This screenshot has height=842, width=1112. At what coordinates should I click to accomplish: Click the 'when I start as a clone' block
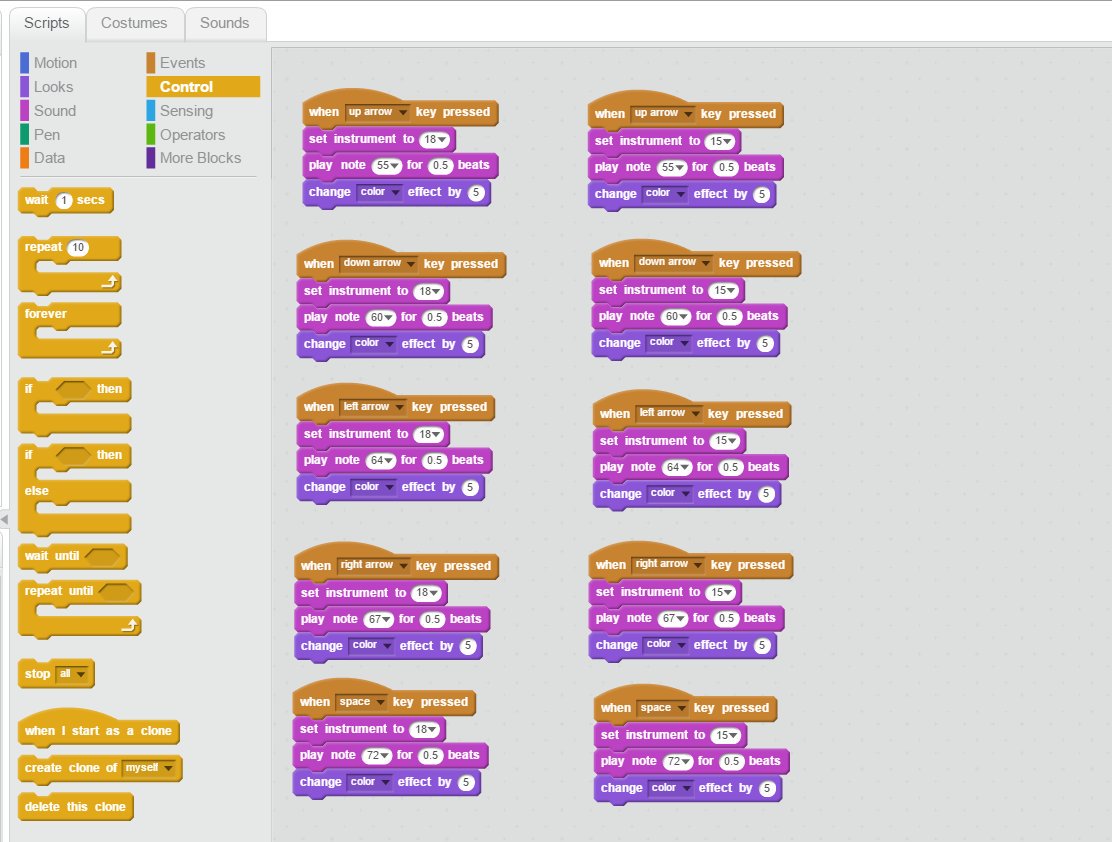tap(98, 731)
